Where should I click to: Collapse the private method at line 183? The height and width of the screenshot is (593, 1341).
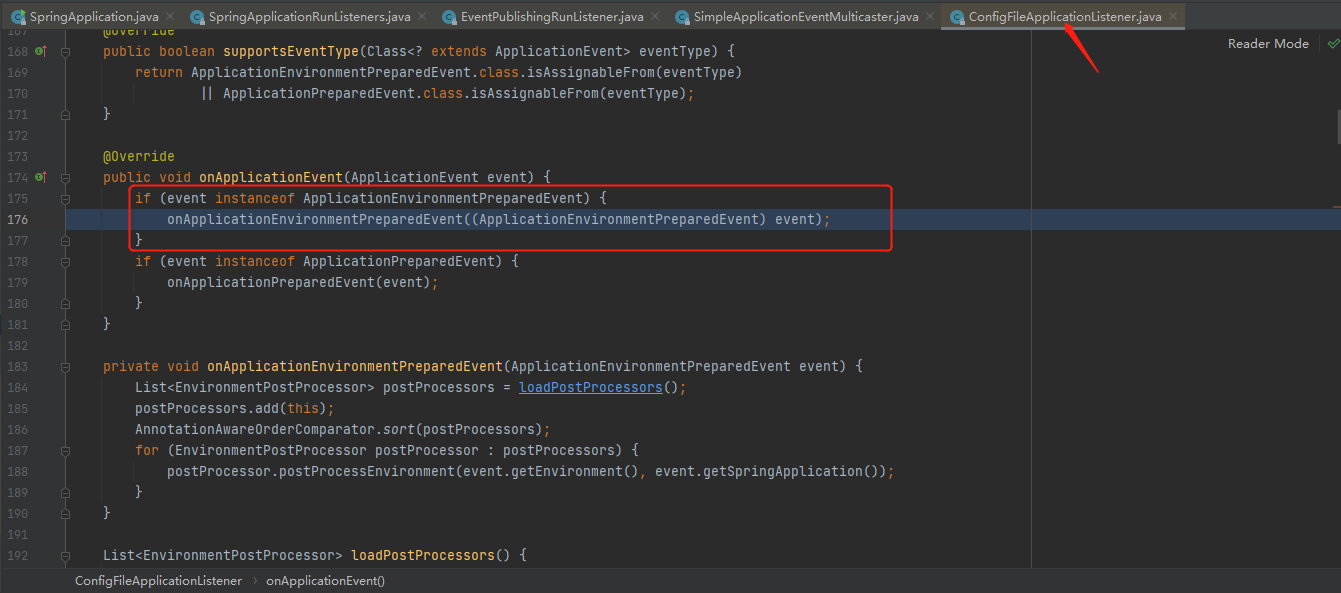pos(66,366)
